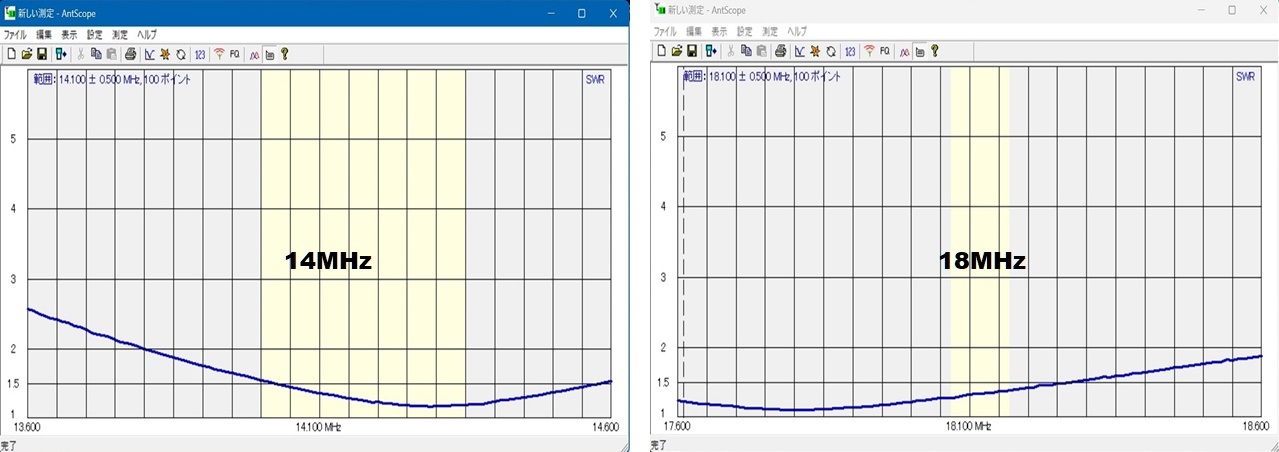Viewport: 1279px width, 452px height.
Task: Click the 123 numbers icon in 14MHz window
Action: click(x=200, y=54)
